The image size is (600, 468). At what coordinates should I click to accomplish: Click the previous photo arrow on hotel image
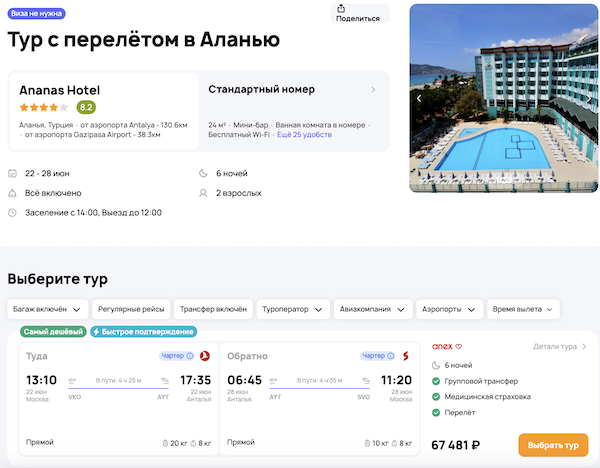tap(420, 98)
